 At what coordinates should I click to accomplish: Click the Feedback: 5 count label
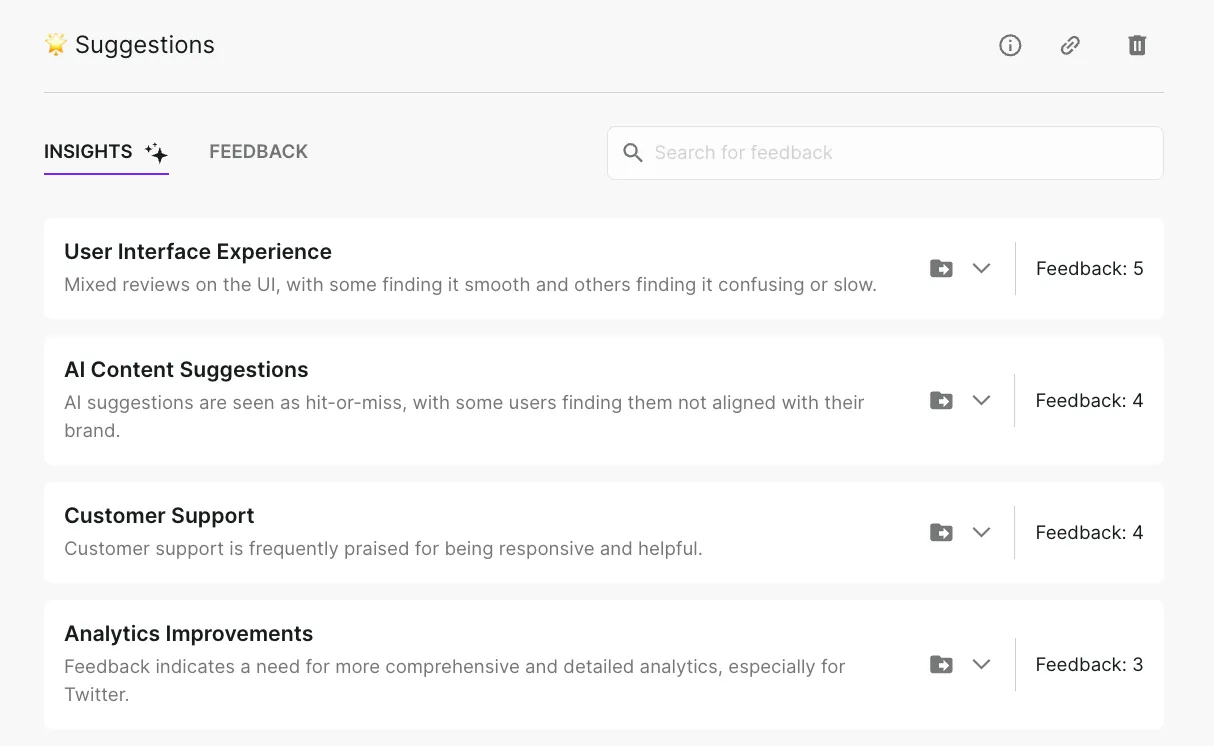click(x=1089, y=268)
